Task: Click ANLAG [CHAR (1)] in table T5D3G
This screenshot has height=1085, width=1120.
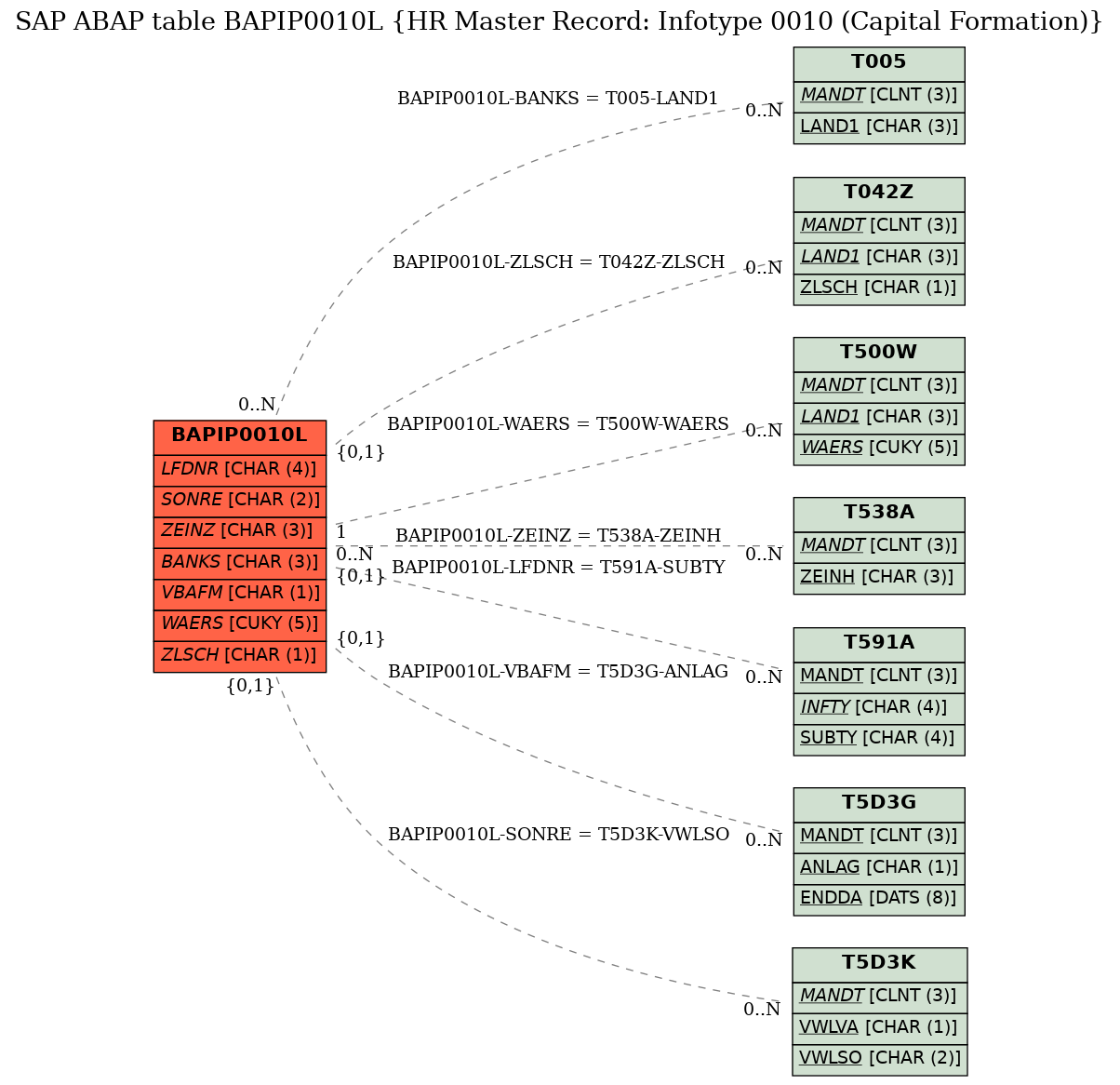Action: coord(879,868)
